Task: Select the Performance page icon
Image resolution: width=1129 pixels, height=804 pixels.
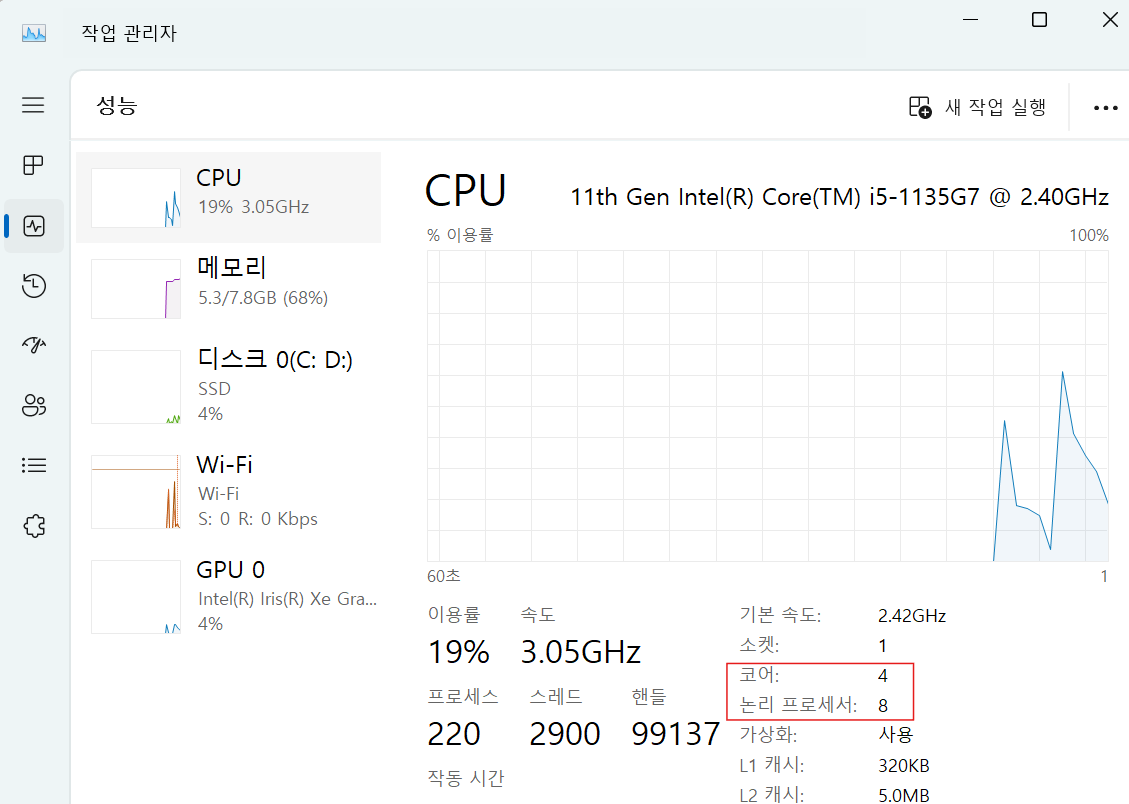Action: click(34, 226)
